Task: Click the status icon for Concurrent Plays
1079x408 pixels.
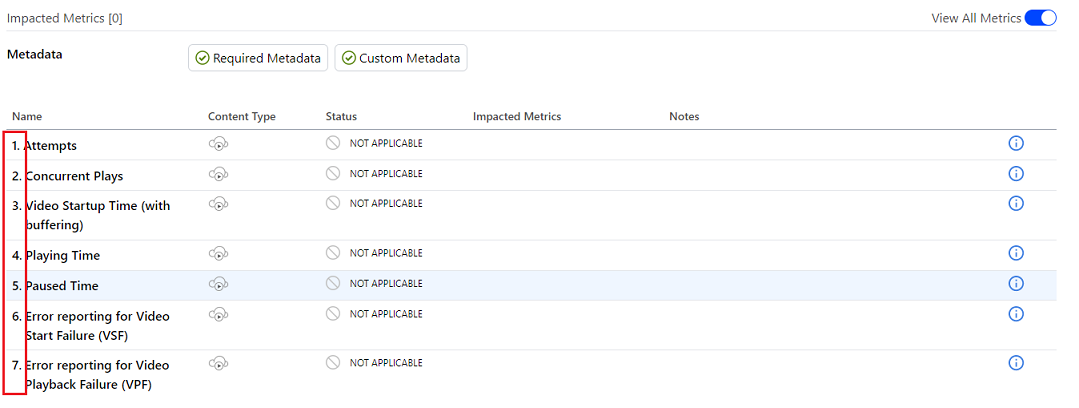Action: coord(333,174)
